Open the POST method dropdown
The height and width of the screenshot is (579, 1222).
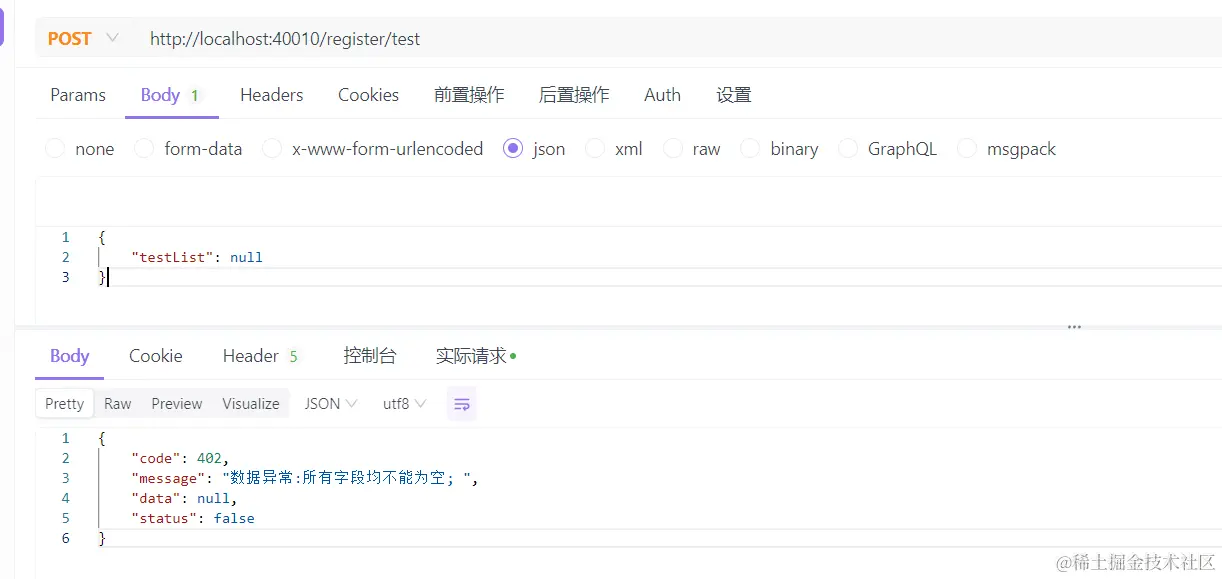click(x=83, y=39)
